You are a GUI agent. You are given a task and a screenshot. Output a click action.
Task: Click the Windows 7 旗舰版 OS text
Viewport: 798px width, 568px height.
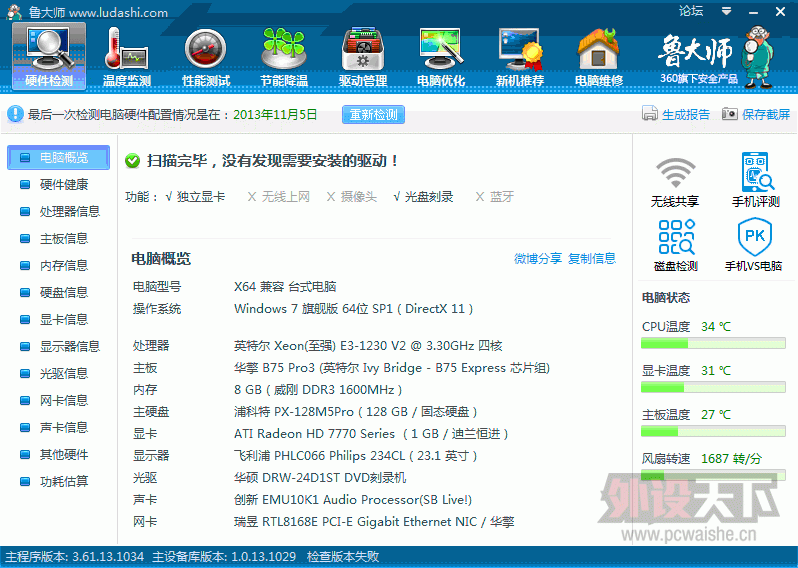tap(353, 309)
